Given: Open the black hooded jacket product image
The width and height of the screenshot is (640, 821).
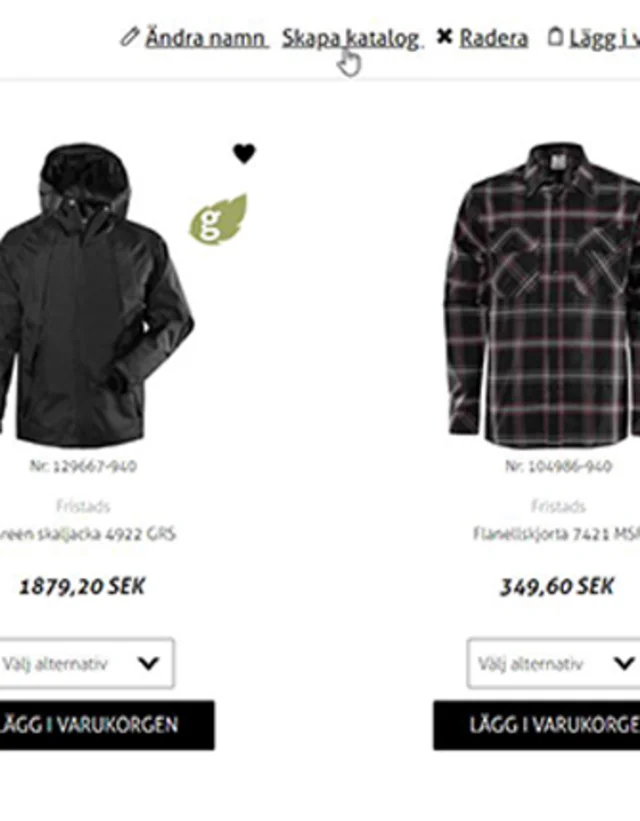Looking at the screenshot, I should coord(95,294).
